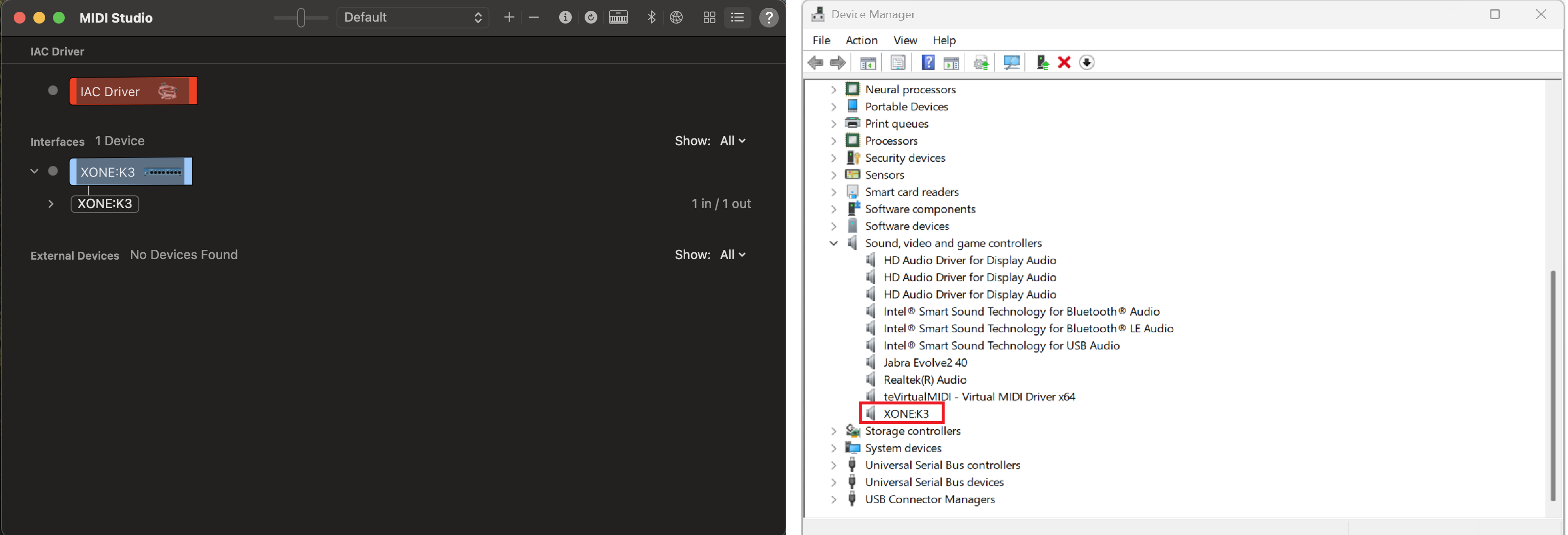
Task: Select the Sensors category
Action: pyautogui.click(x=884, y=175)
